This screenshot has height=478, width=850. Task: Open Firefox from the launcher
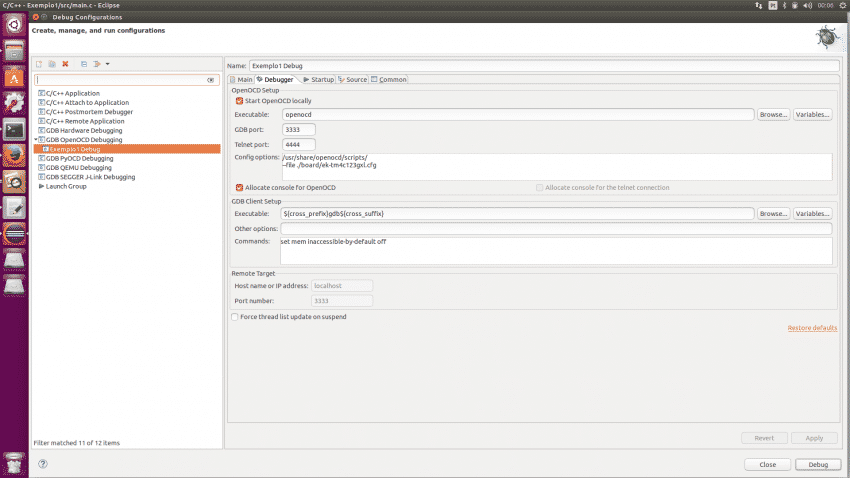point(14,156)
